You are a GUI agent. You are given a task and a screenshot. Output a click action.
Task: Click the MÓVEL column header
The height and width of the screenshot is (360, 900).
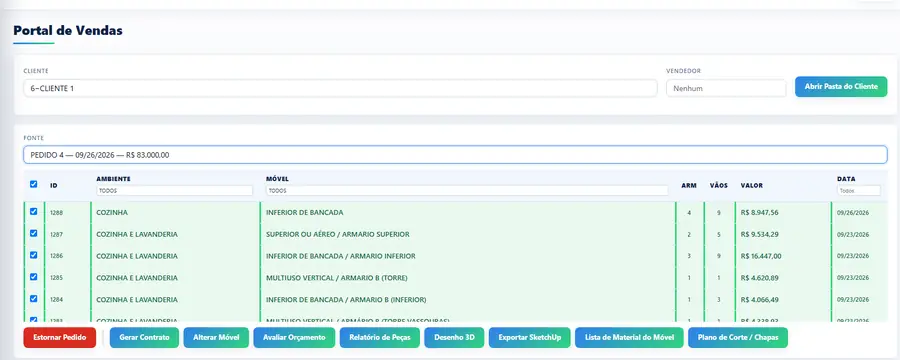(278, 179)
